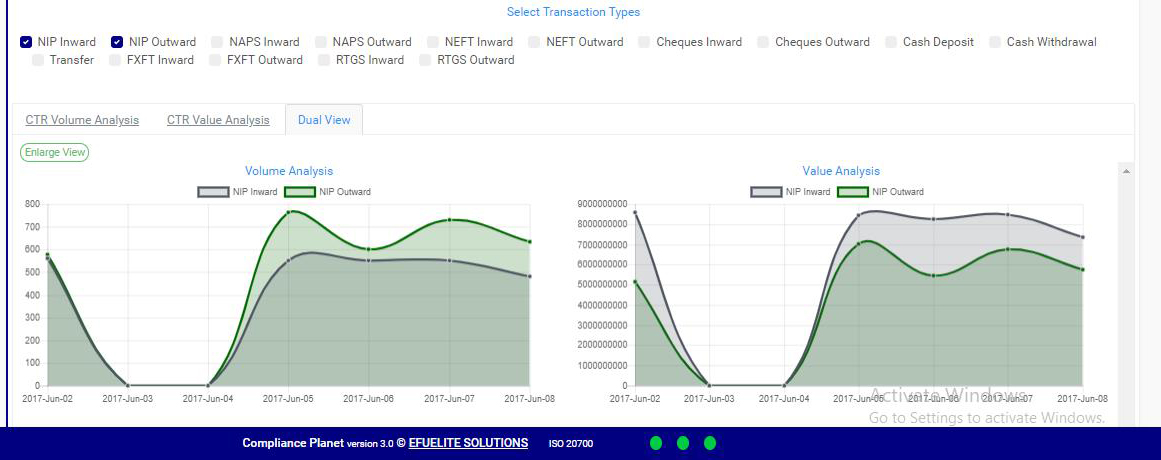The image size is (1161, 460).
Task: Enable the NEFT Inward checkbox
Action: tap(434, 42)
